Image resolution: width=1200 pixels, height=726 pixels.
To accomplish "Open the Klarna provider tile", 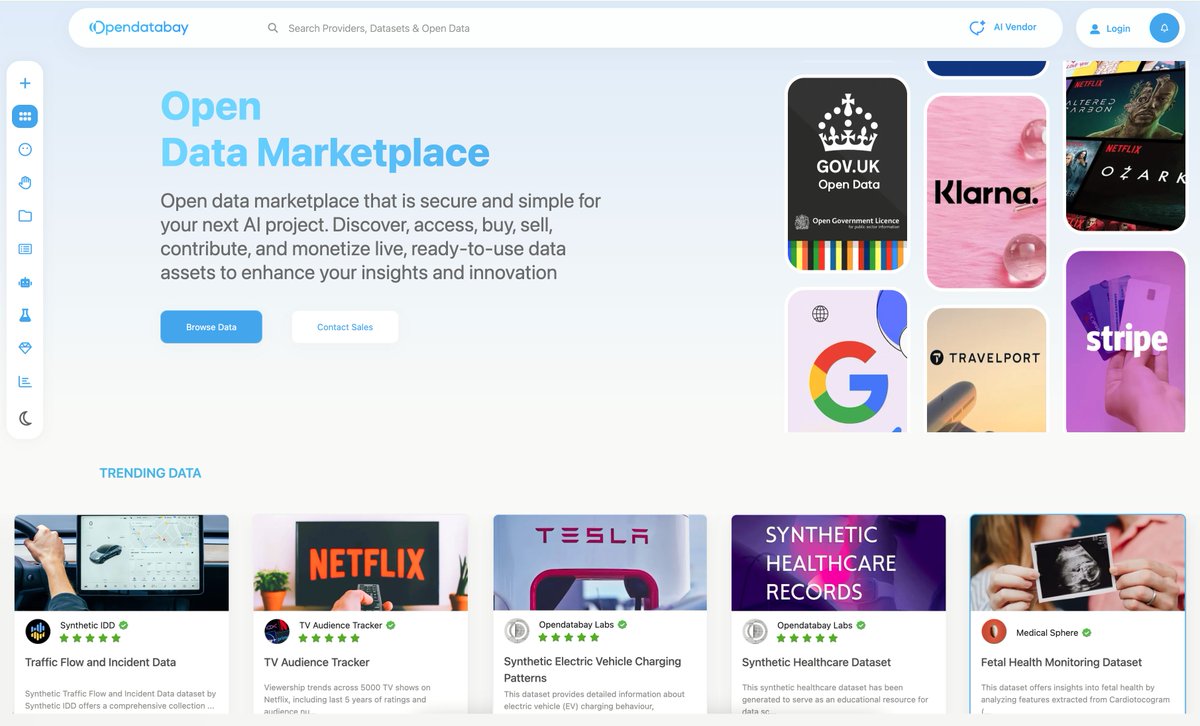I will pos(986,192).
